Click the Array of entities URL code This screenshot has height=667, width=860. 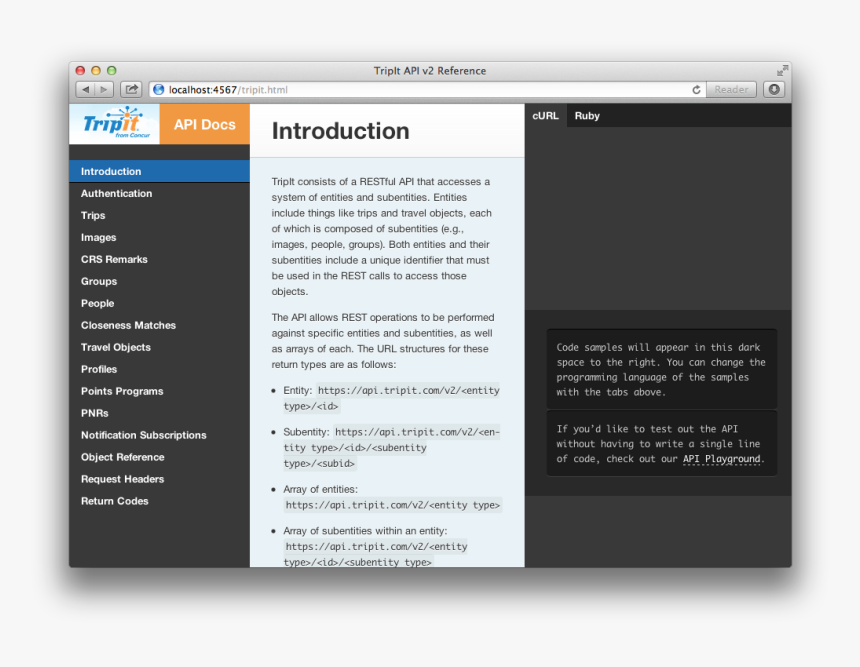(393, 505)
